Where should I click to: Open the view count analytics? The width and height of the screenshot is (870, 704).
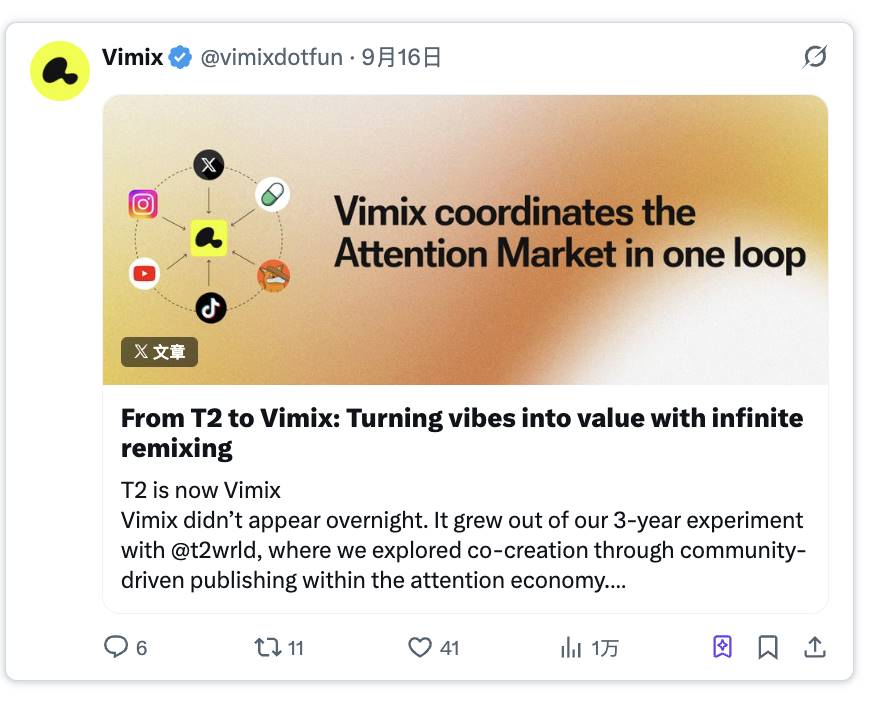click(571, 648)
